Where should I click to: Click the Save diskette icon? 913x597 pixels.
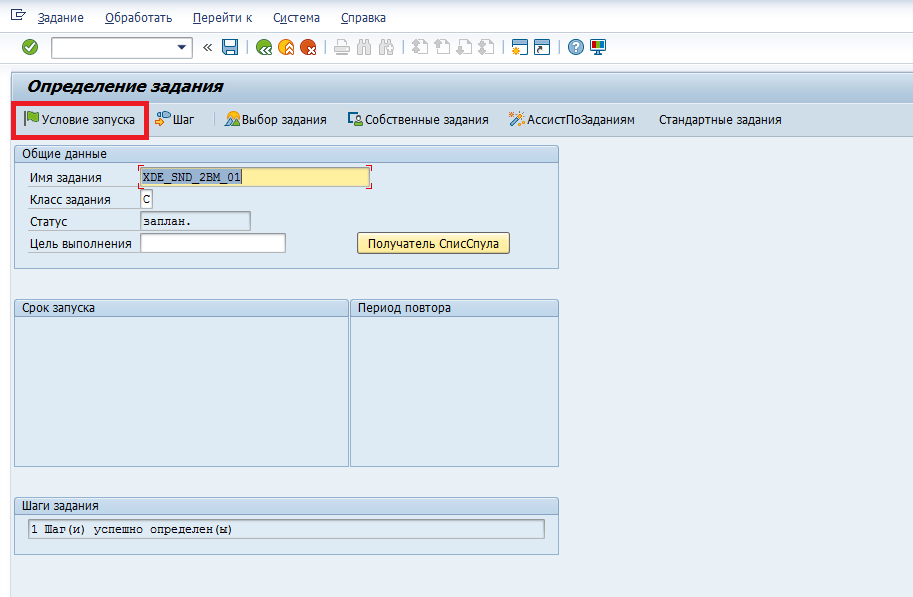click(x=230, y=47)
